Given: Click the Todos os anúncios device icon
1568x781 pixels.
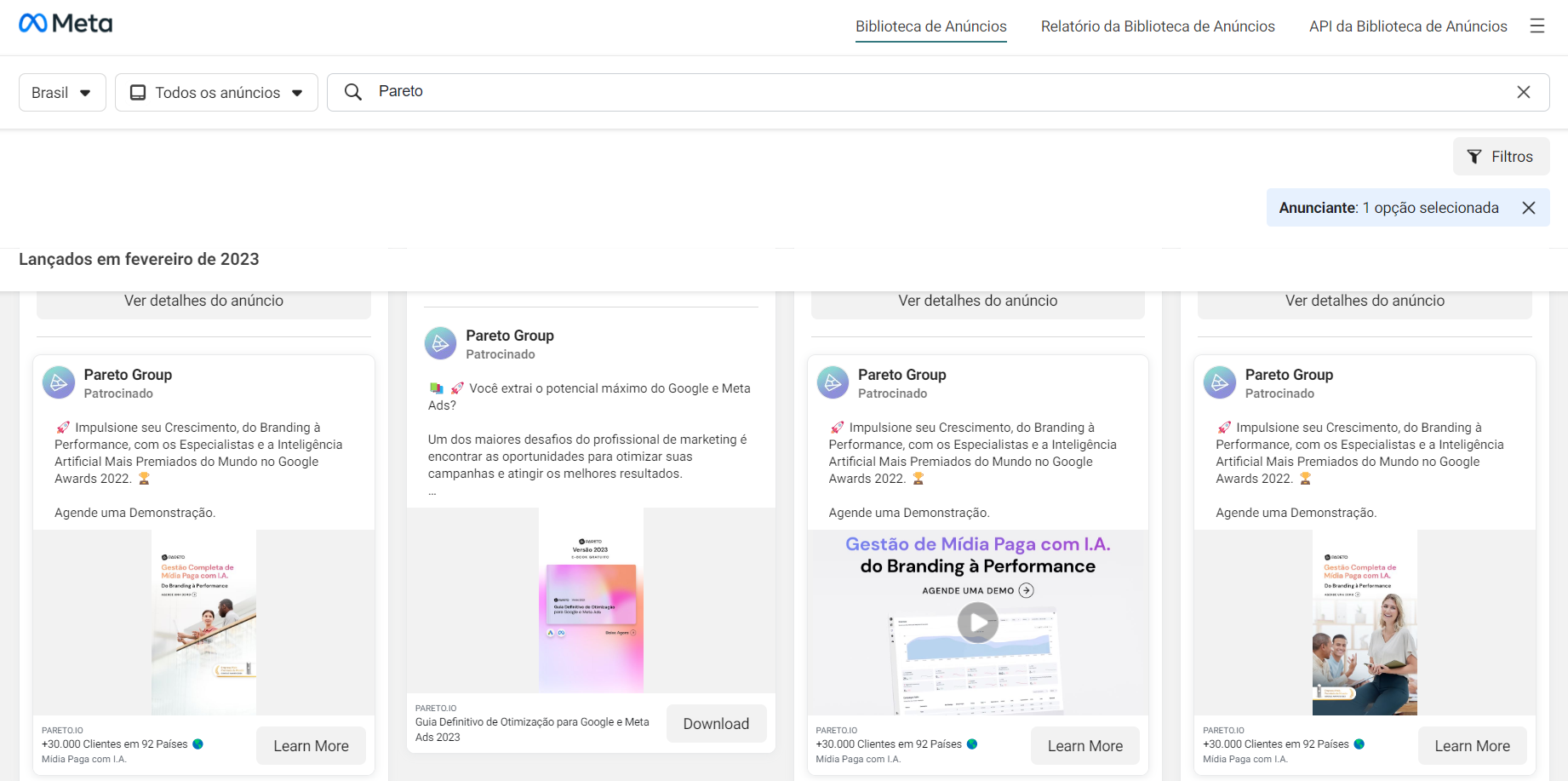Looking at the screenshot, I should click(138, 92).
